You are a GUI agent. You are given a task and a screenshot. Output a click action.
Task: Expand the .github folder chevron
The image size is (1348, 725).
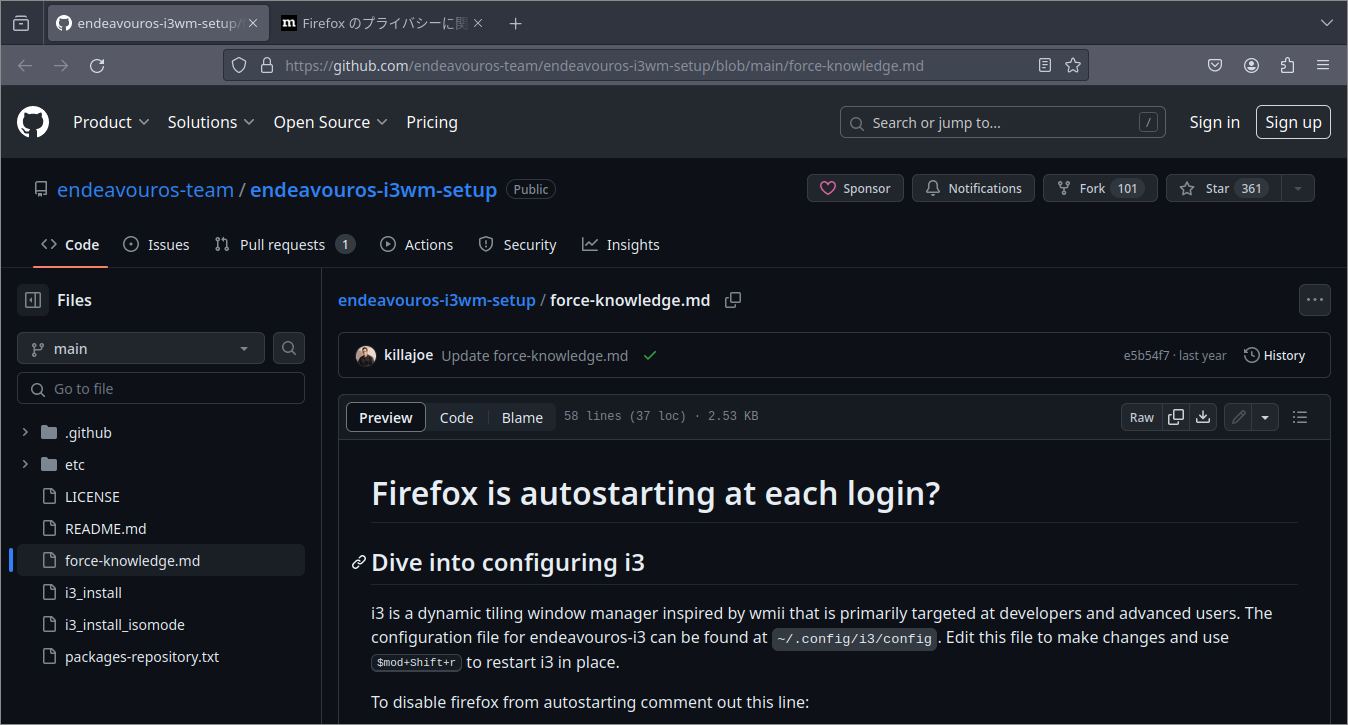coord(25,433)
